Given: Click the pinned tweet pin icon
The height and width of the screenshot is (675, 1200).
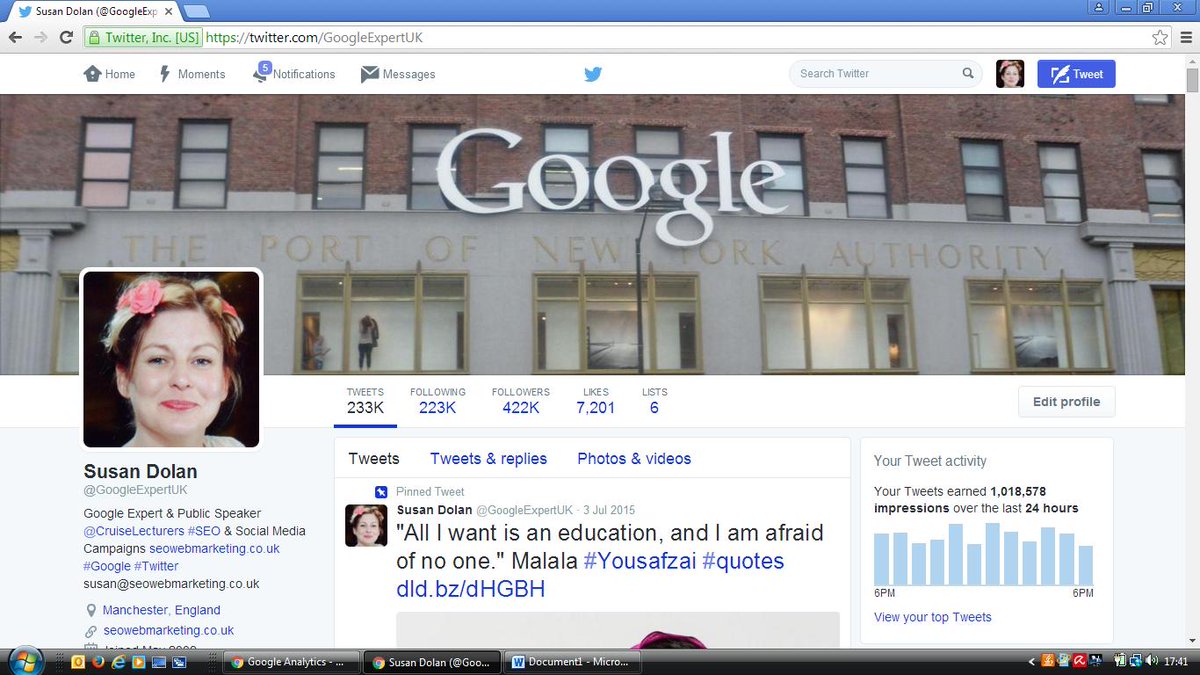Looking at the screenshot, I should click(x=380, y=492).
